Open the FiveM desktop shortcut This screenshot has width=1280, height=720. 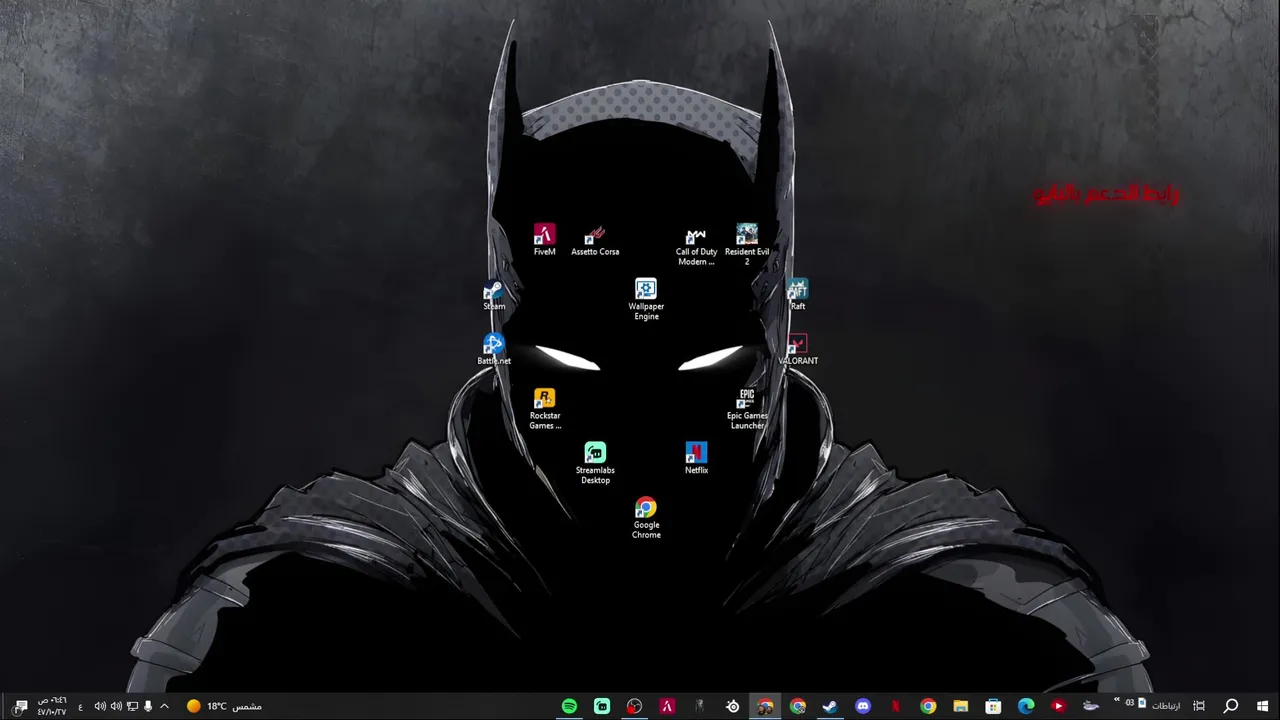(544, 240)
